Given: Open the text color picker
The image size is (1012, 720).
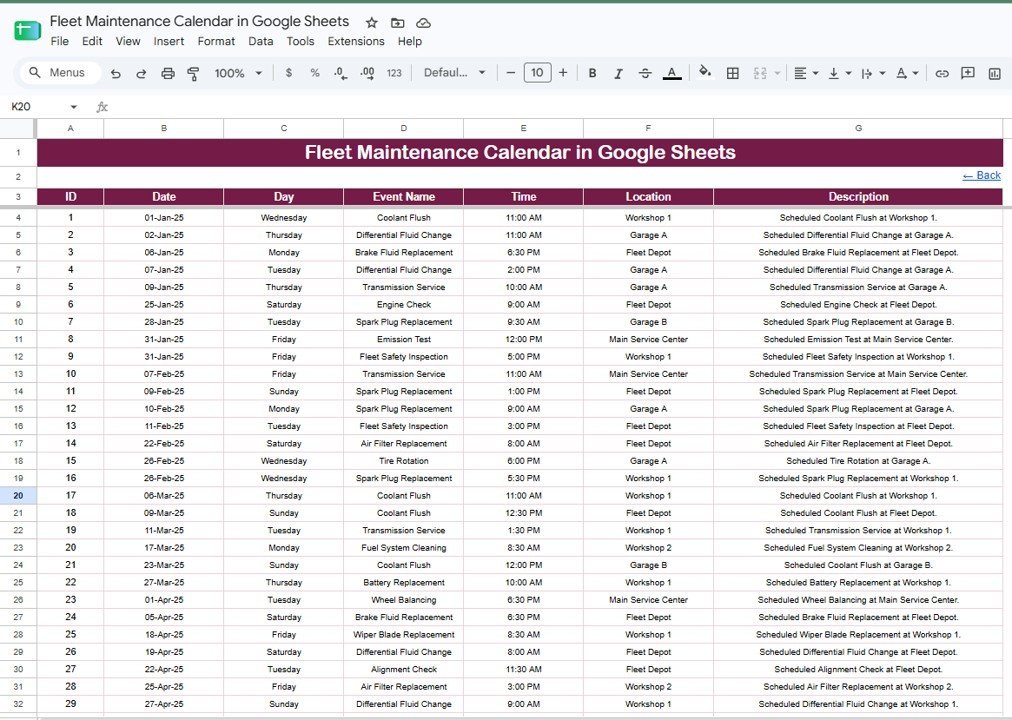Looking at the screenshot, I should [x=672, y=74].
